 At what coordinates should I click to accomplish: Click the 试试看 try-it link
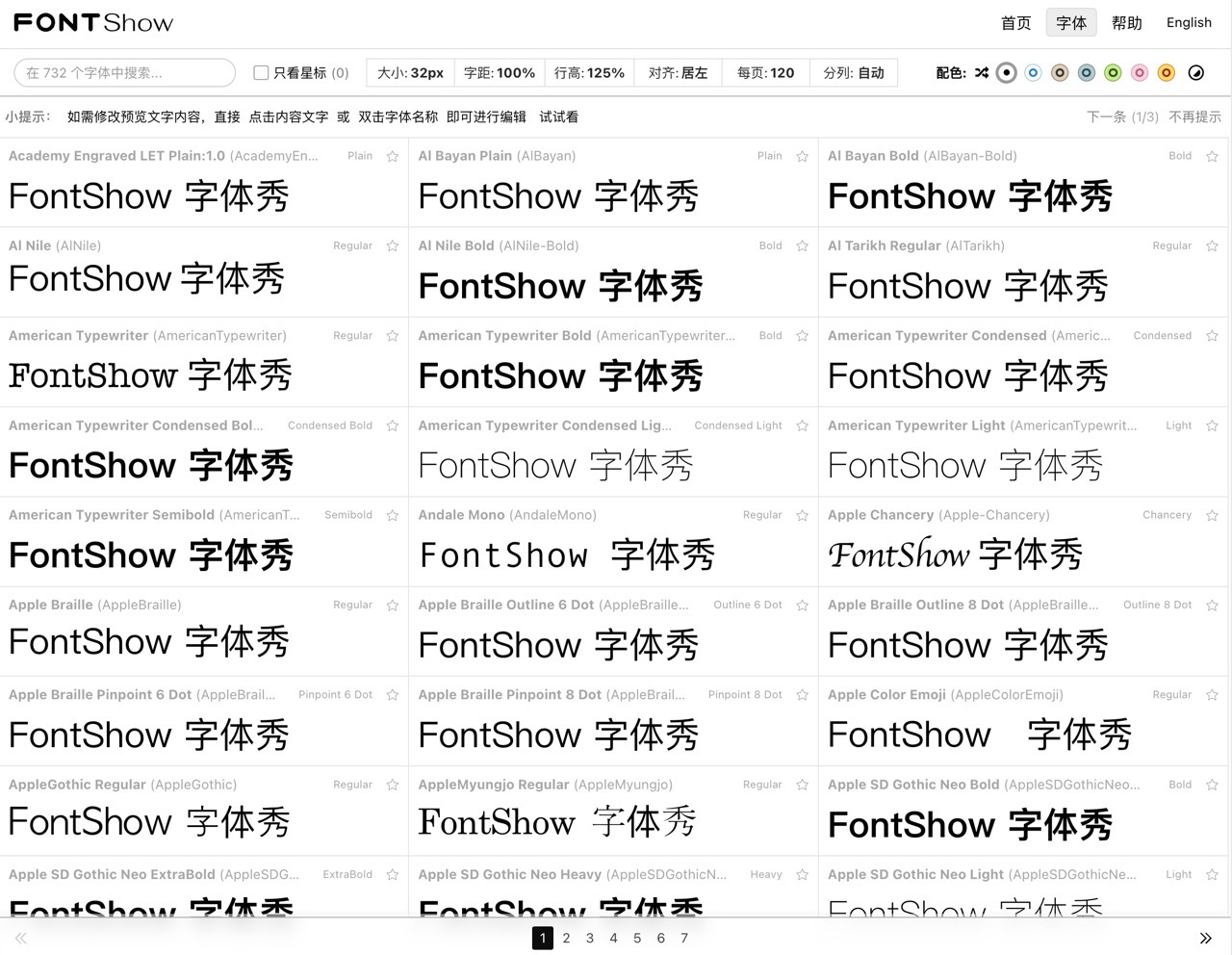click(x=559, y=116)
